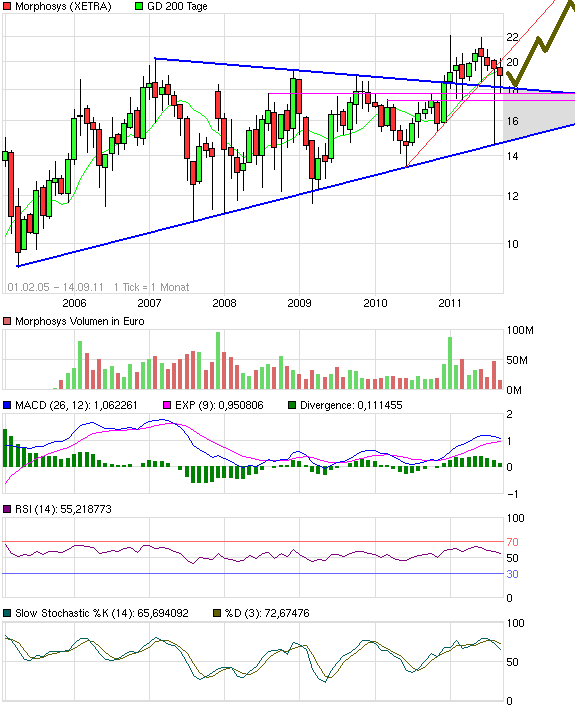The width and height of the screenshot is (575, 710).
Task: Click the red Morphosys (XETRA) legend swatch
Action: [x=7, y=6]
